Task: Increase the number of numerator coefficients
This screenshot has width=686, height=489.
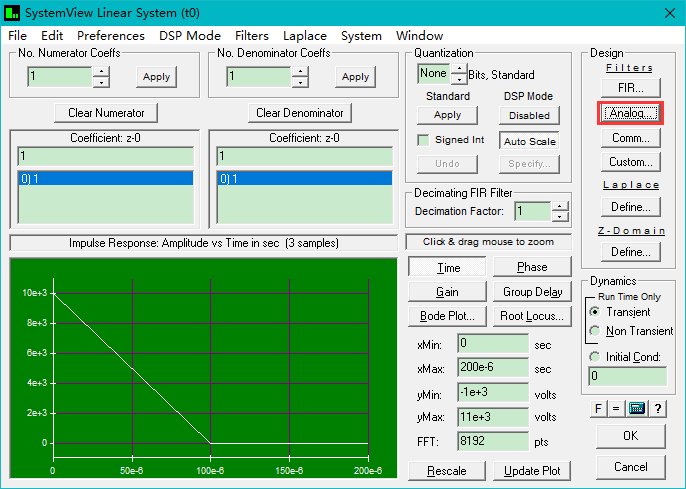Action: [x=101, y=71]
